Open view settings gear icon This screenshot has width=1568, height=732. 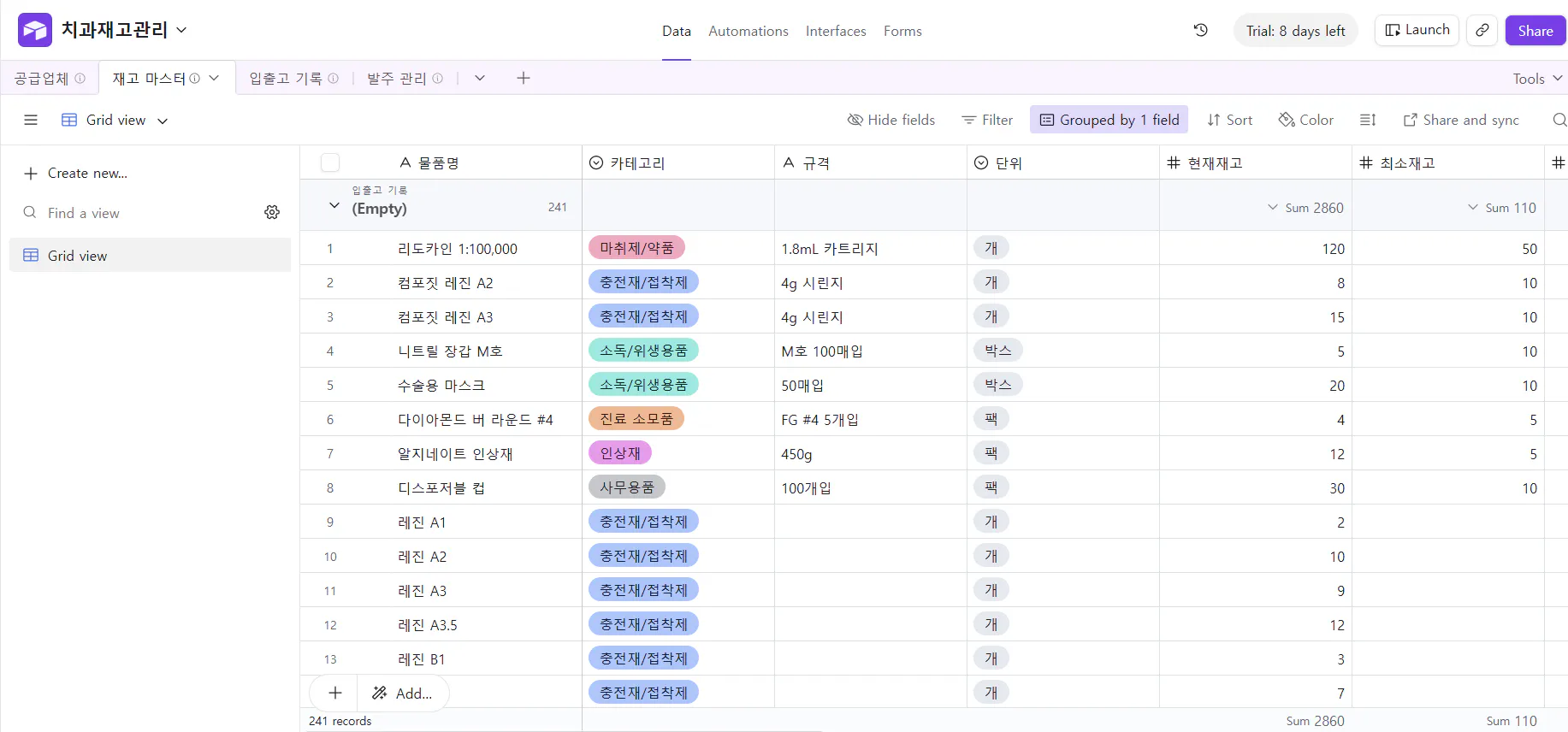272,212
